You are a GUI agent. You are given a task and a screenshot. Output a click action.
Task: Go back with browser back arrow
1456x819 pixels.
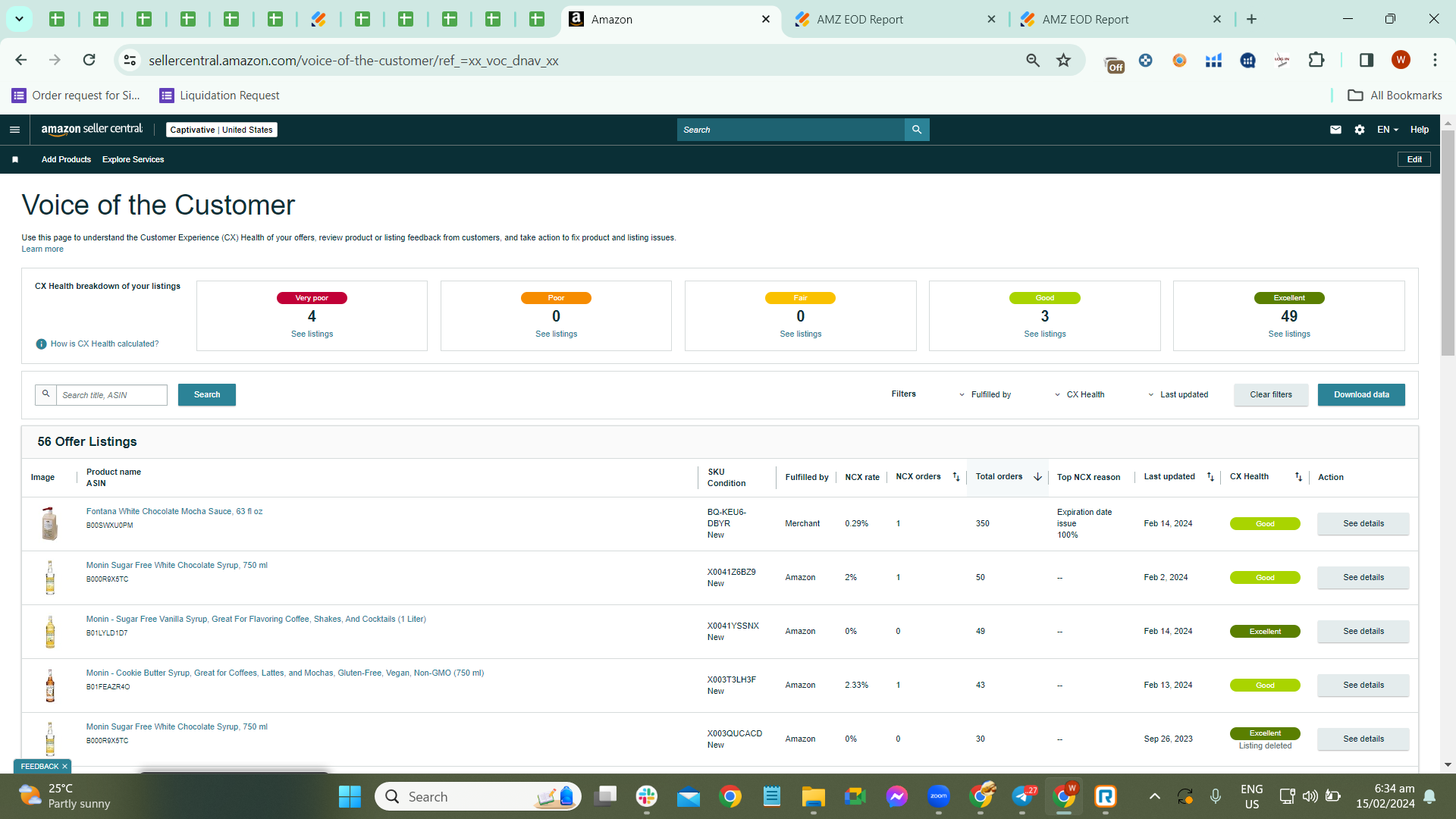[x=20, y=60]
